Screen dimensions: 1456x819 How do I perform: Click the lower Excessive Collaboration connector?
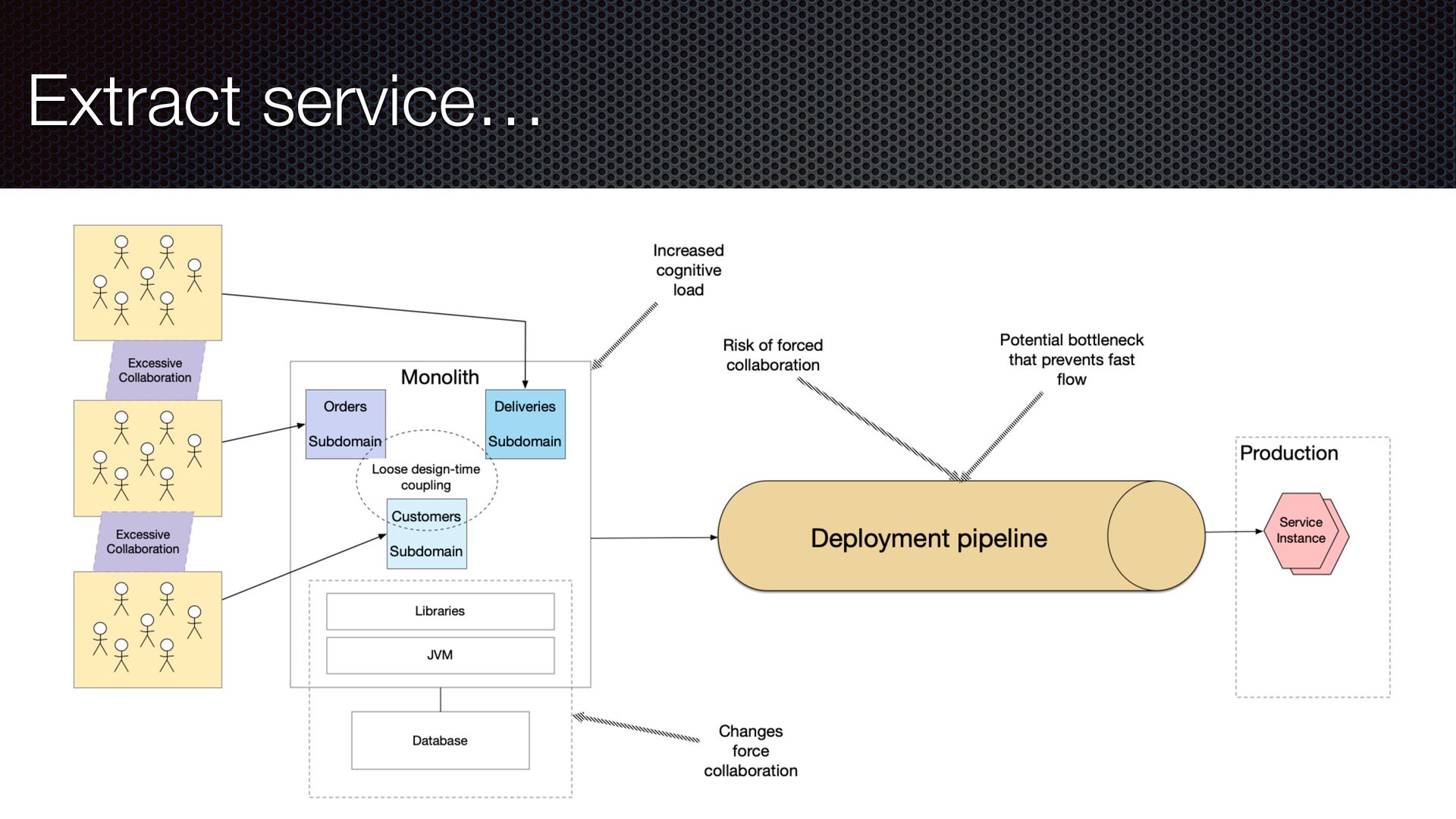(x=143, y=541)
